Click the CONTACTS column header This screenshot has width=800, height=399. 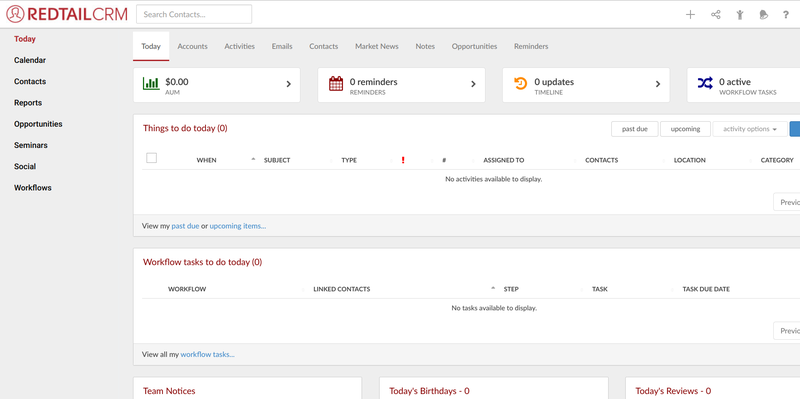[602, 160]
